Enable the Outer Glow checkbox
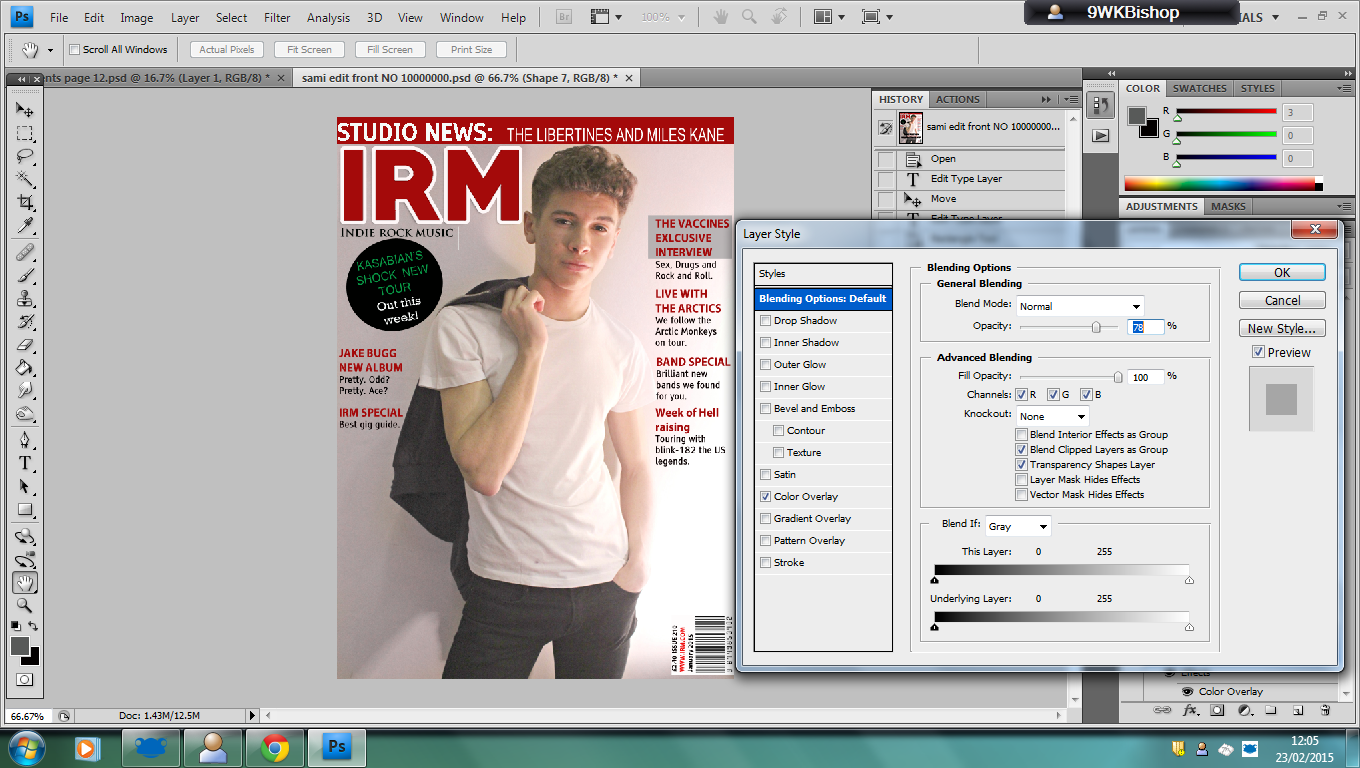 (766, 365)
